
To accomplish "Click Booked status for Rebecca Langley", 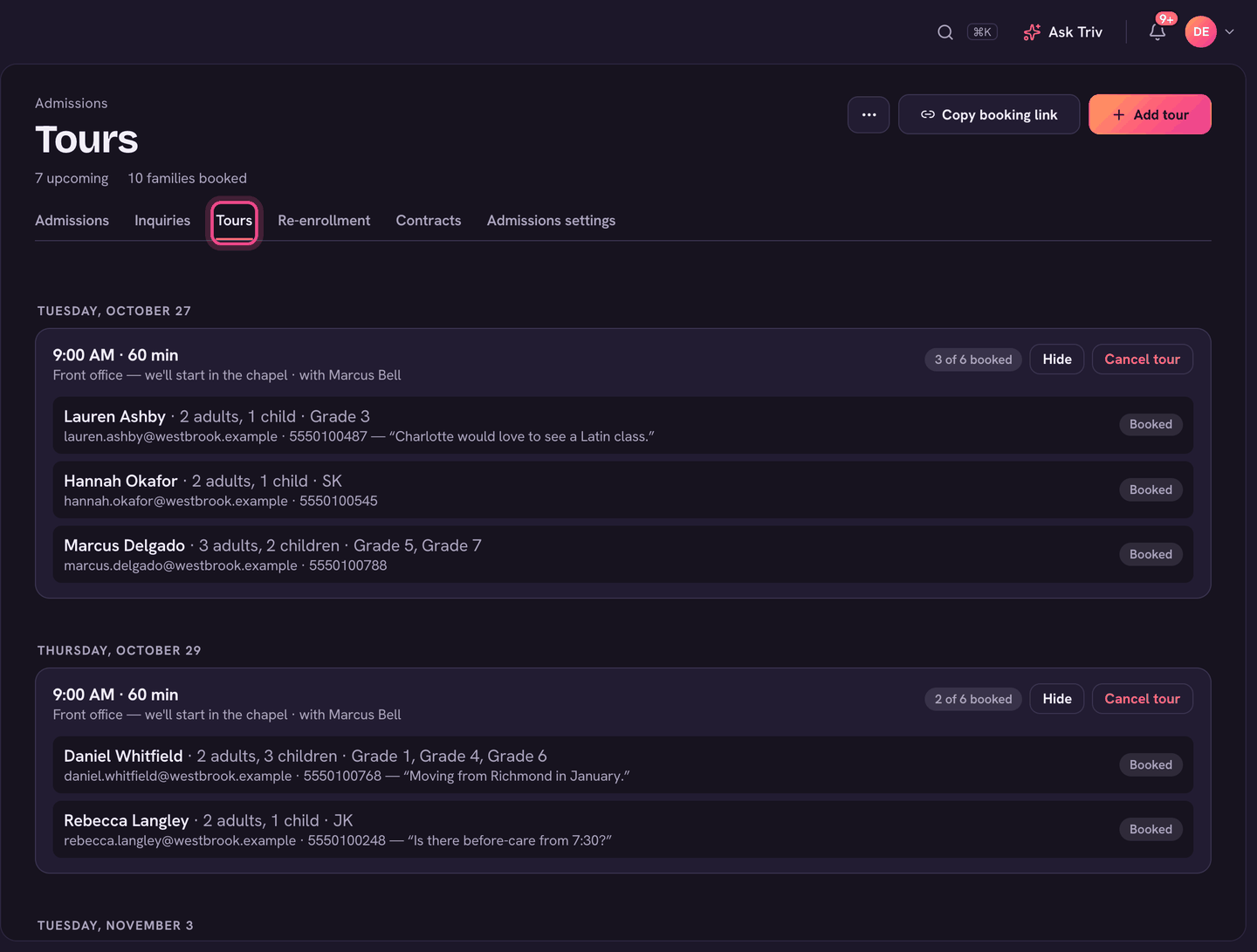I will 1151,830.
